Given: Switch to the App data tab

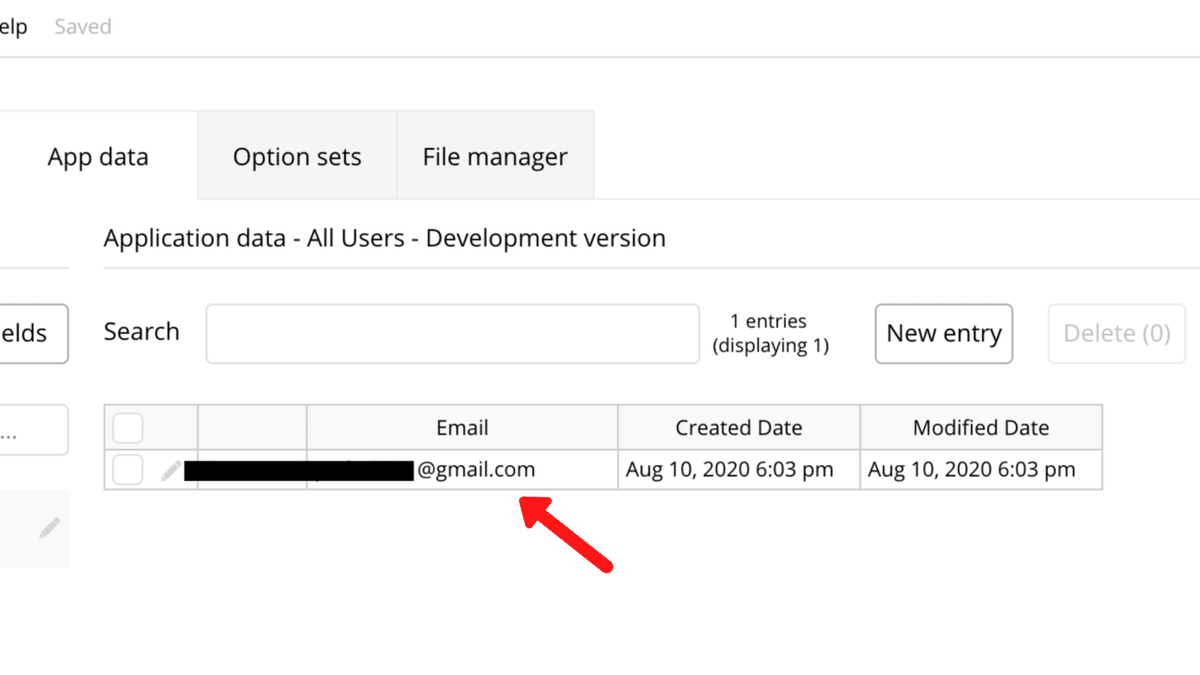Looking at the screenshot, I should (x=98, y=157).
